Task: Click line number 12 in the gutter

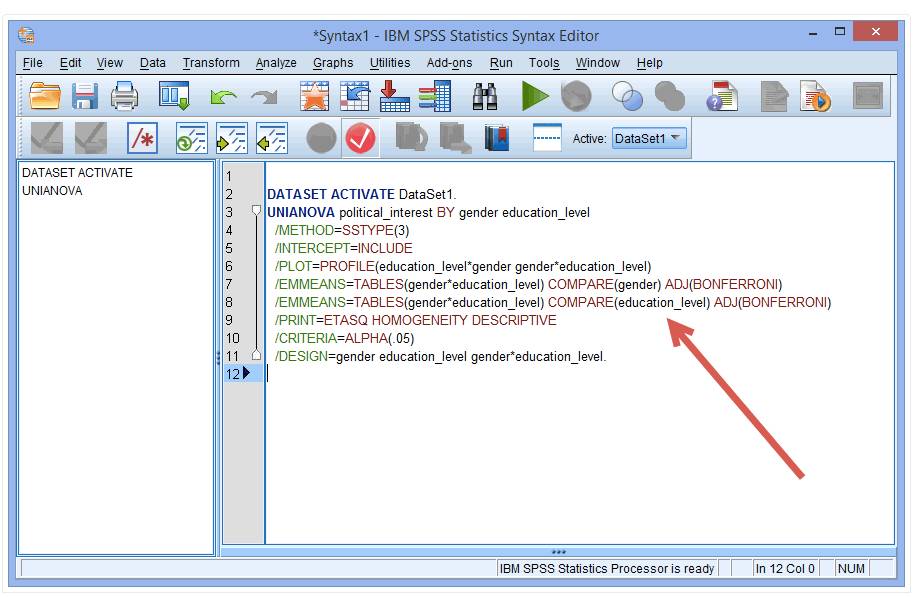Action: tap(233, 374)
